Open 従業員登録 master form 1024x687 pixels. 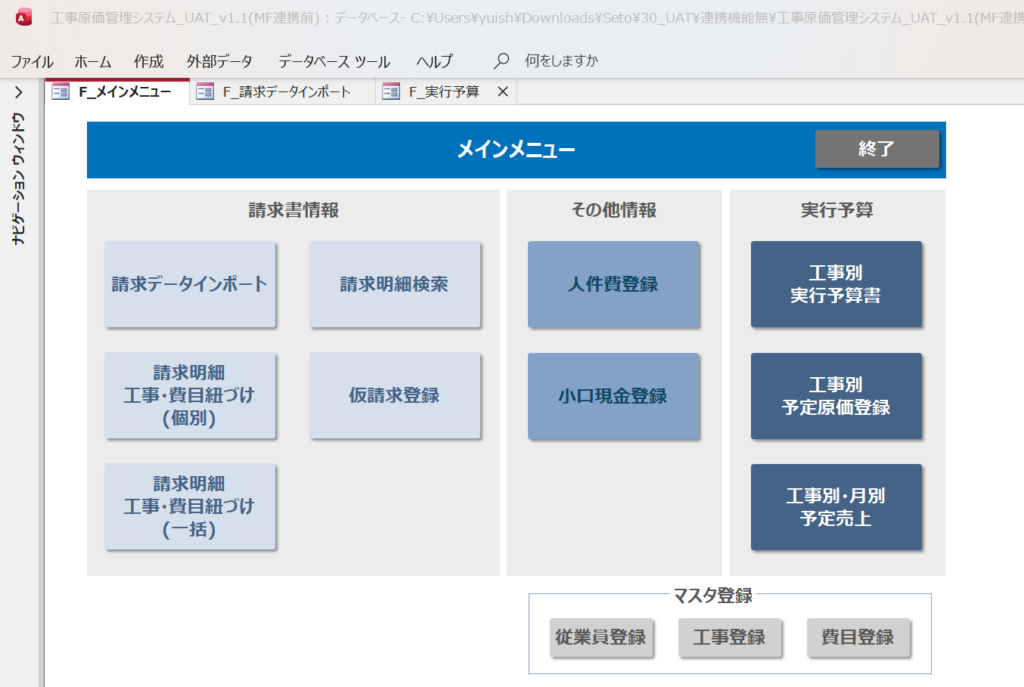(601, 638)
